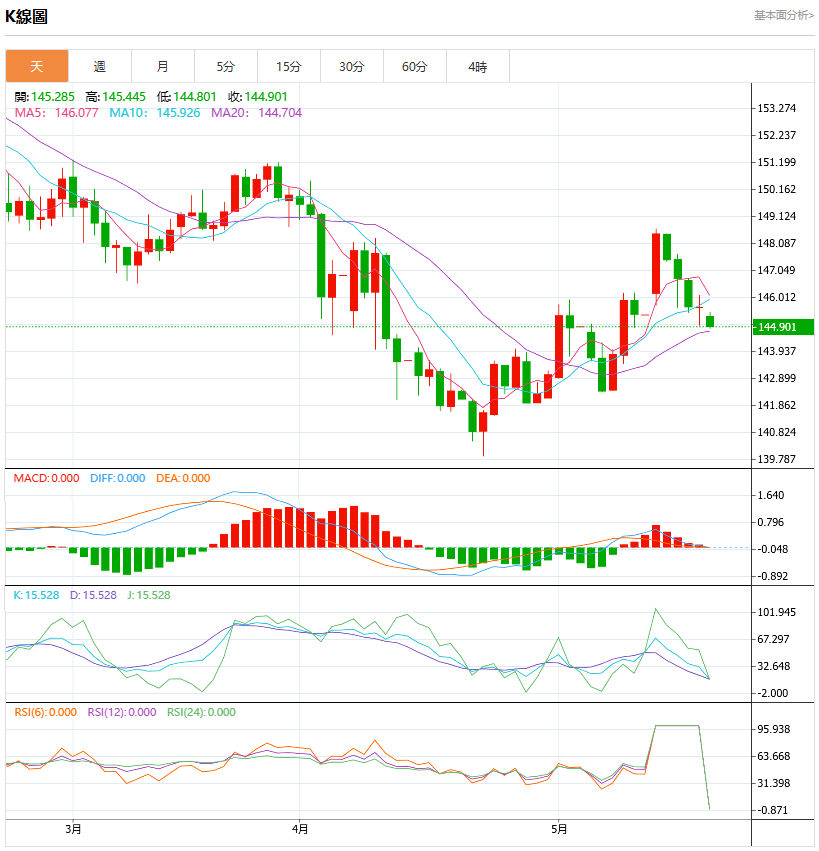
Task: Open the 5分 interval tab
Action: tap(226, 66)
